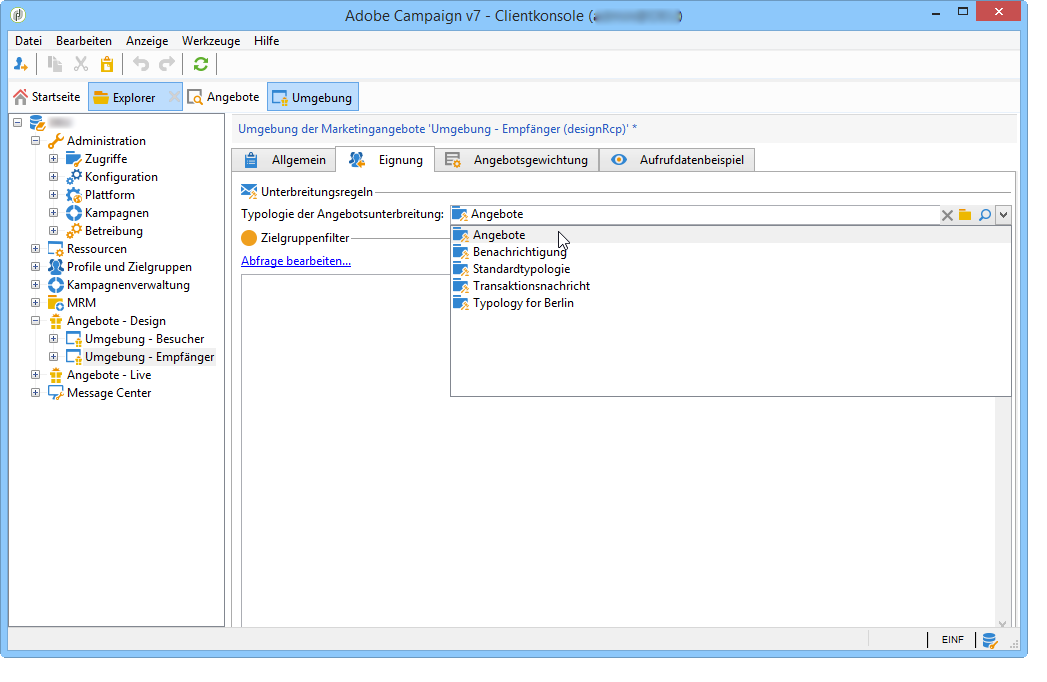Image resolution: width=1047 pixels, height=682 pixels.
Task: Click the typology input field showing Angebote
Action: click(x=694, y=214)
